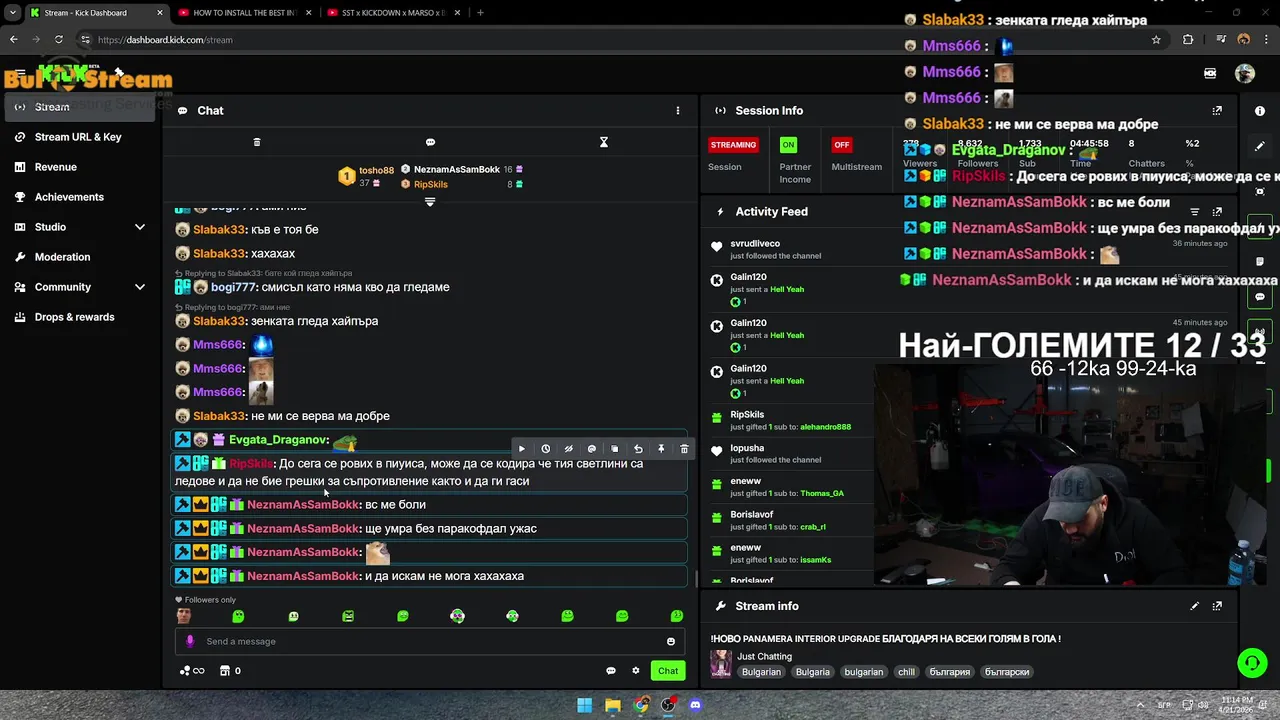This screenshot has width=1280, height=720.
Task: Click the crossed-eye hide icon in message actions
Action: point(568,449)
